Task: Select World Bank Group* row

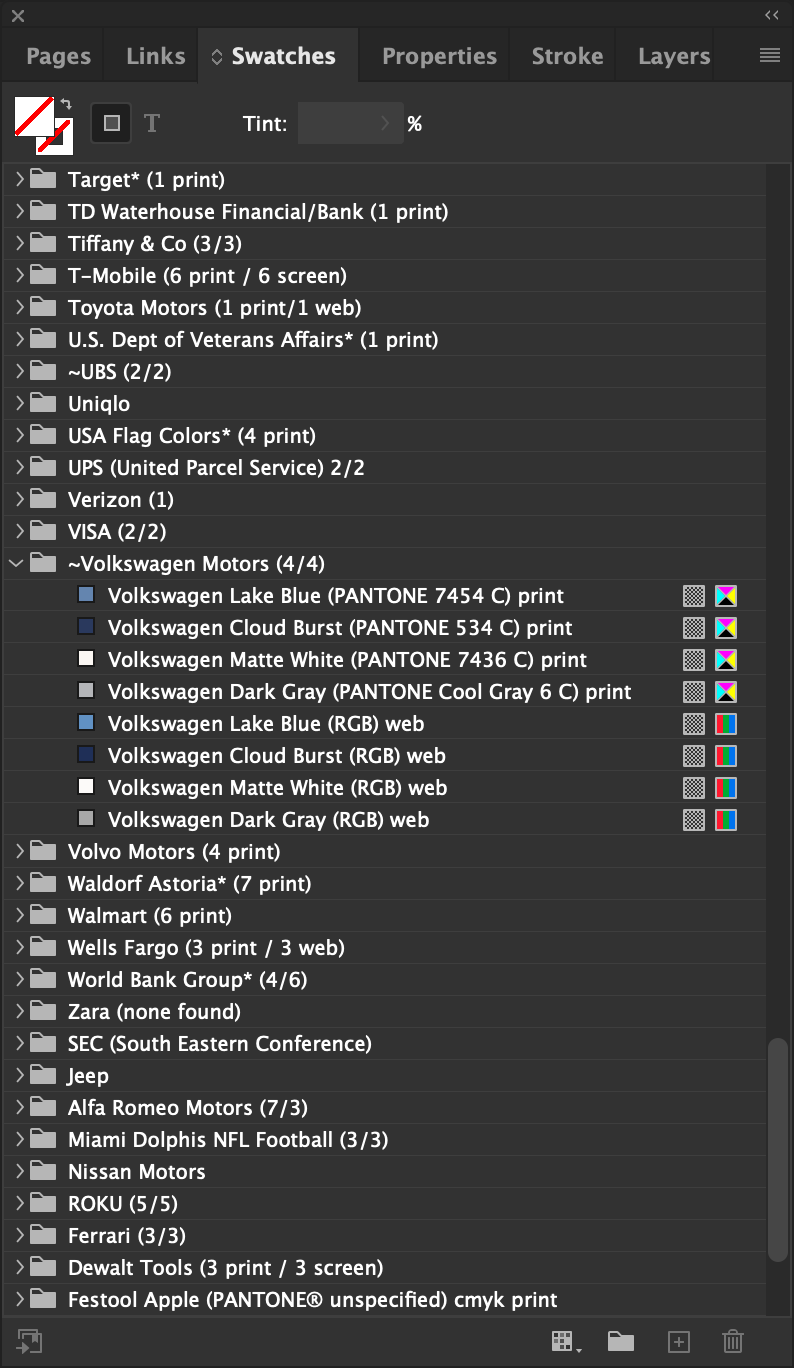Action: (x=385, y=980)
